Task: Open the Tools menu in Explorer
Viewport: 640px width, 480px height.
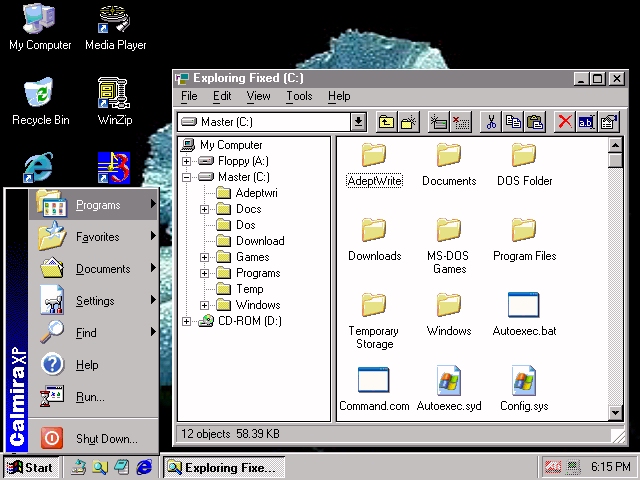Action: point(299,96)
